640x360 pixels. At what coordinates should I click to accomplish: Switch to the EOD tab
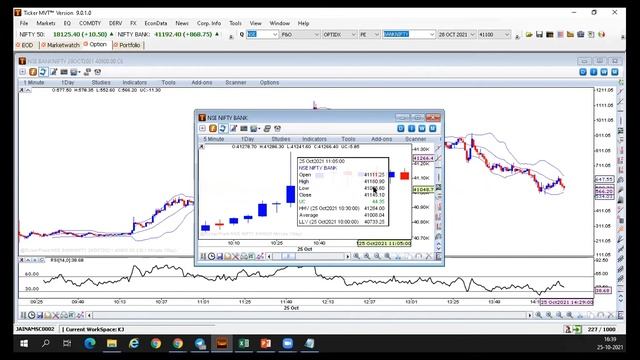[x=24, y=45]
